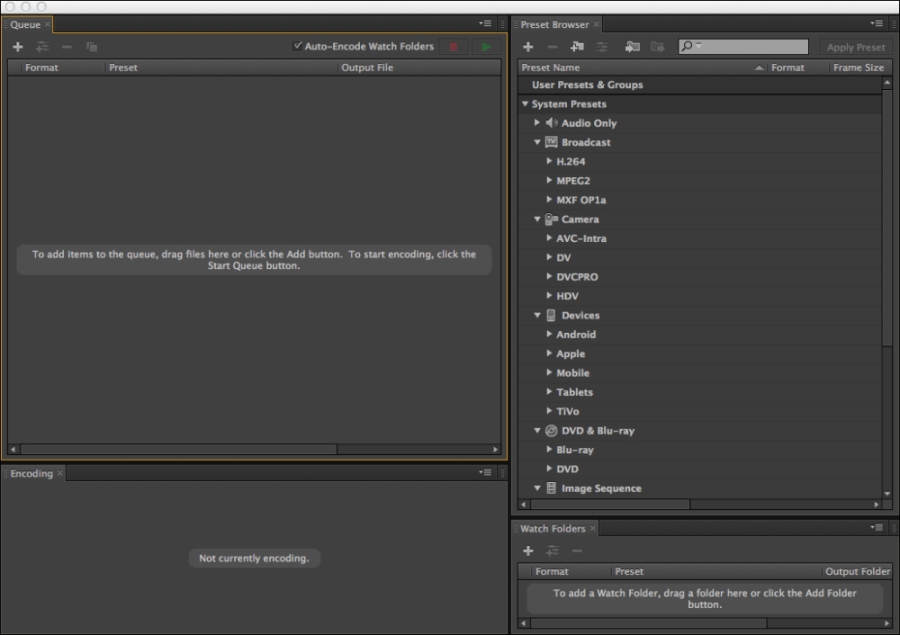This screenshot has height=635, width=900.
Task: Collapse the Camera category
Action: [537, 219]
